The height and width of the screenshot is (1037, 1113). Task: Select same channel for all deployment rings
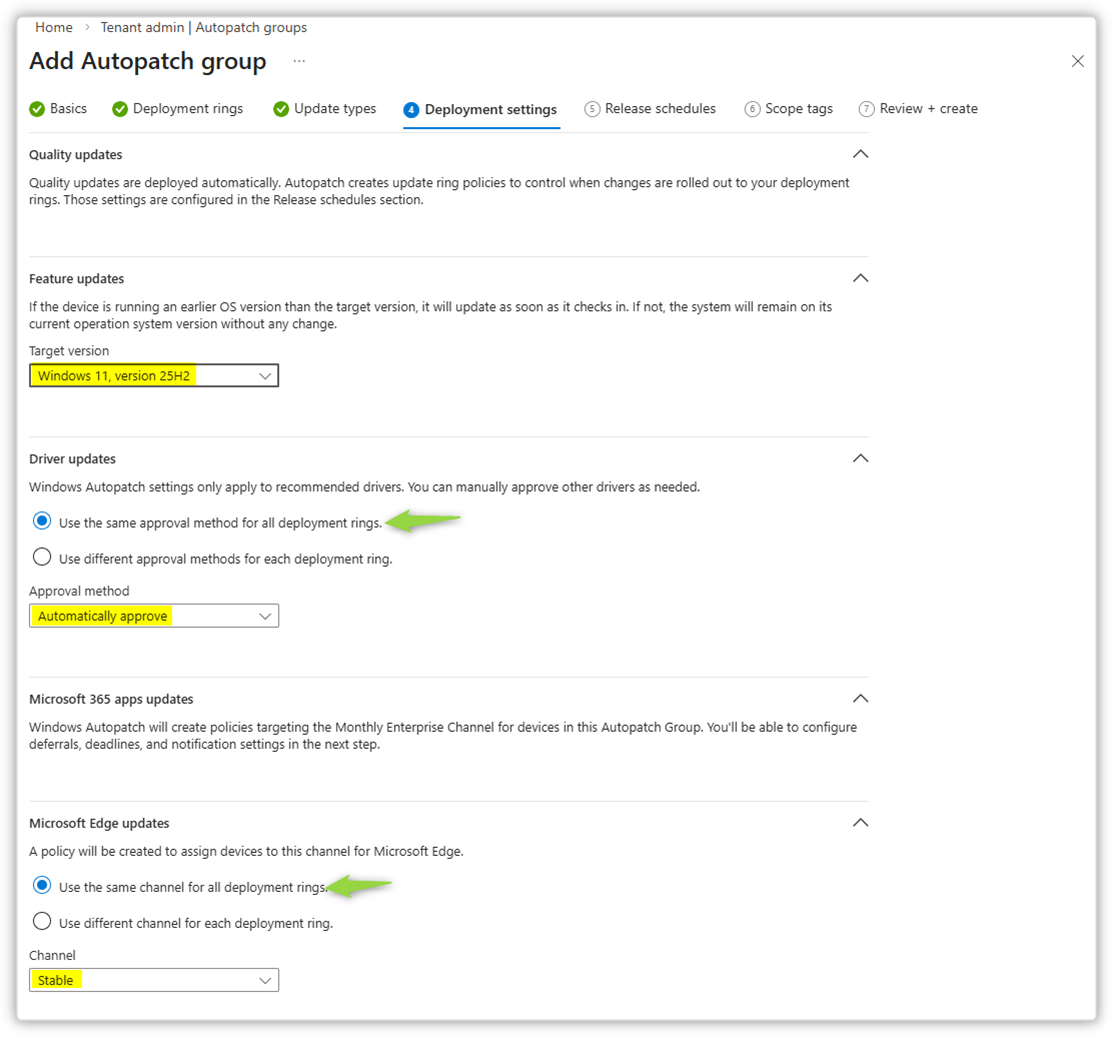click(x=42, y=886)
